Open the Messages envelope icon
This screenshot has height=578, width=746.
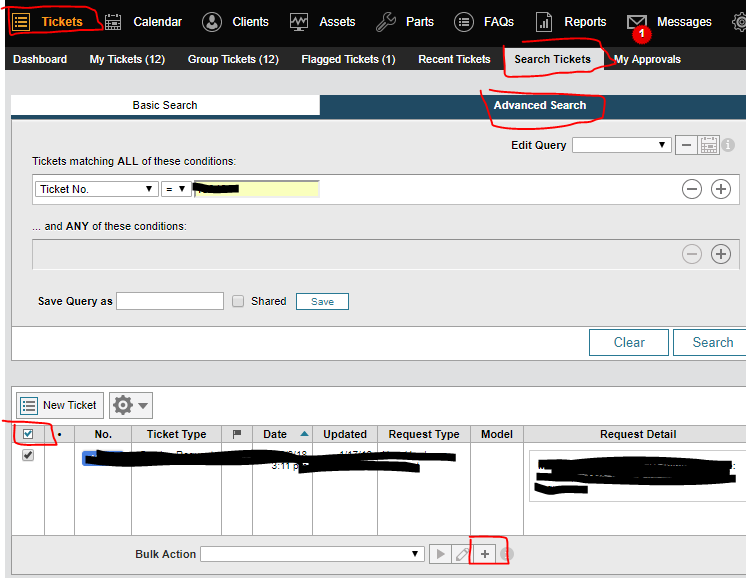637,22
